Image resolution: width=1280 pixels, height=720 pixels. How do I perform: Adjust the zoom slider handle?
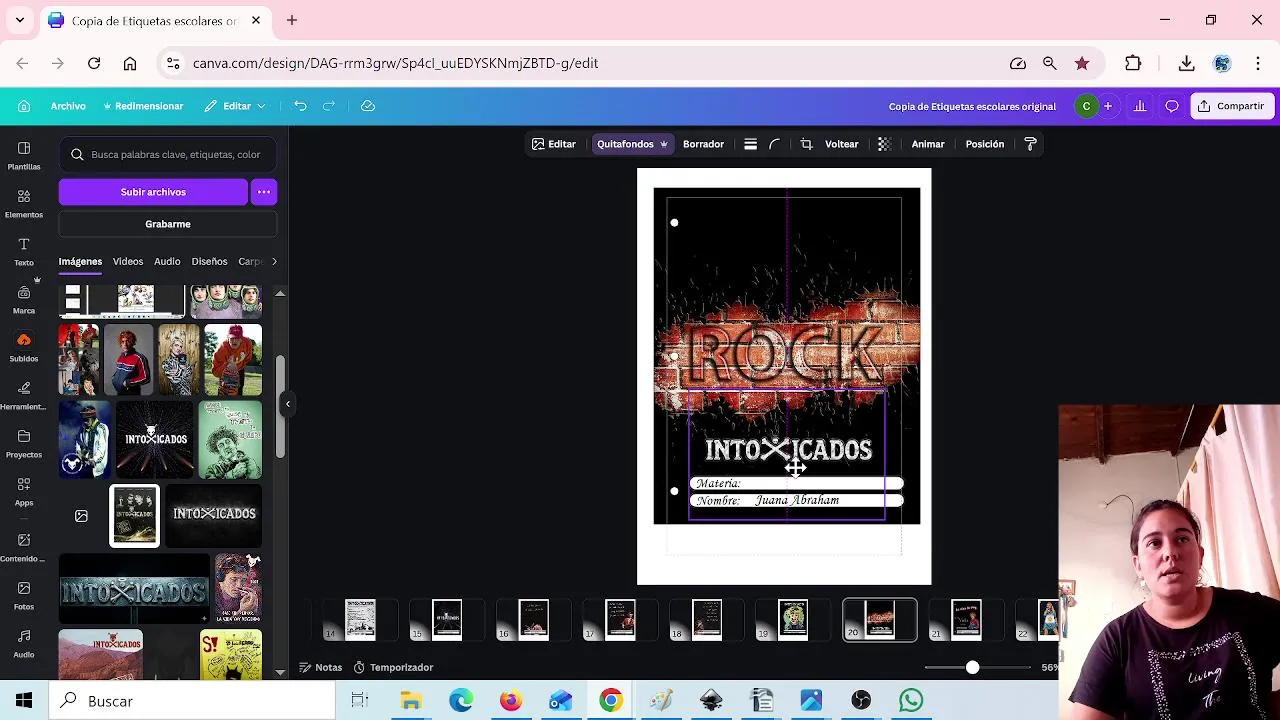coord(972,667)
